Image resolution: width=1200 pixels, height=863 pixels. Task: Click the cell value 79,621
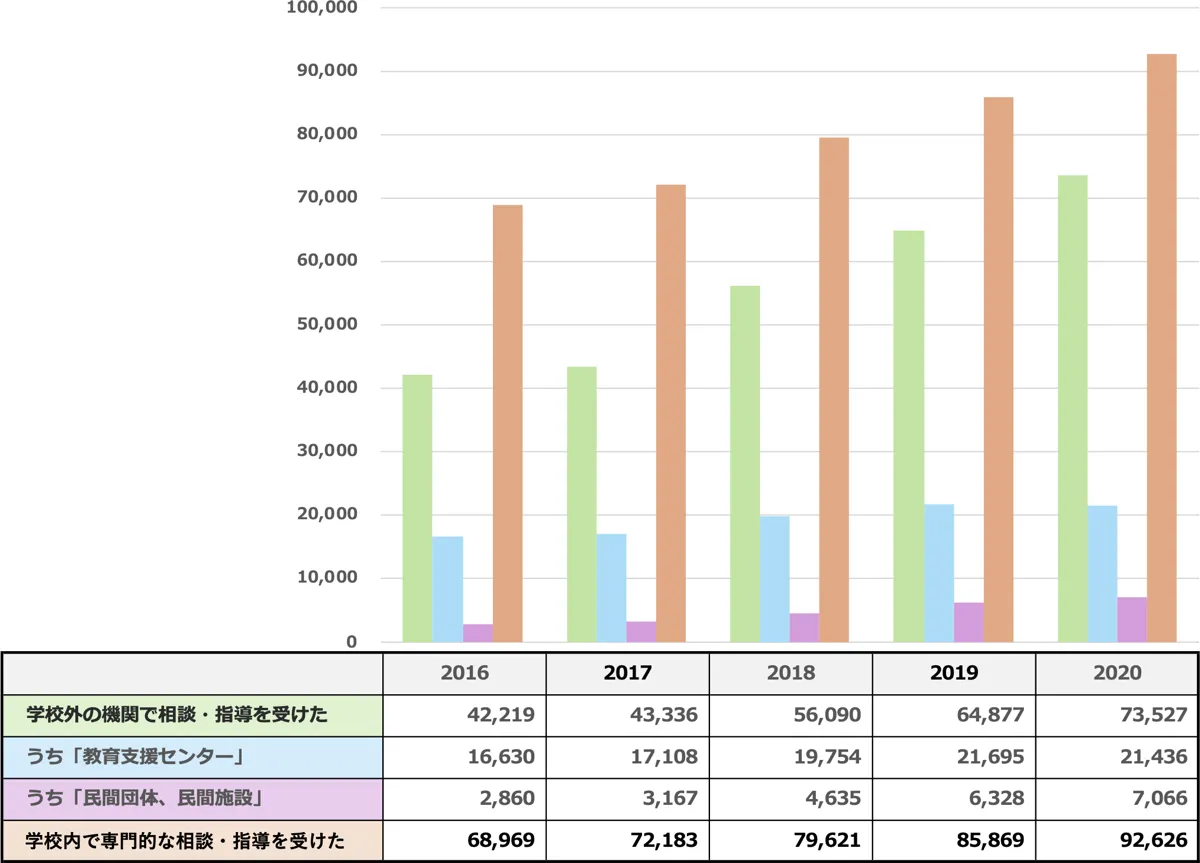pyautogui.click(x=828, y=842)
